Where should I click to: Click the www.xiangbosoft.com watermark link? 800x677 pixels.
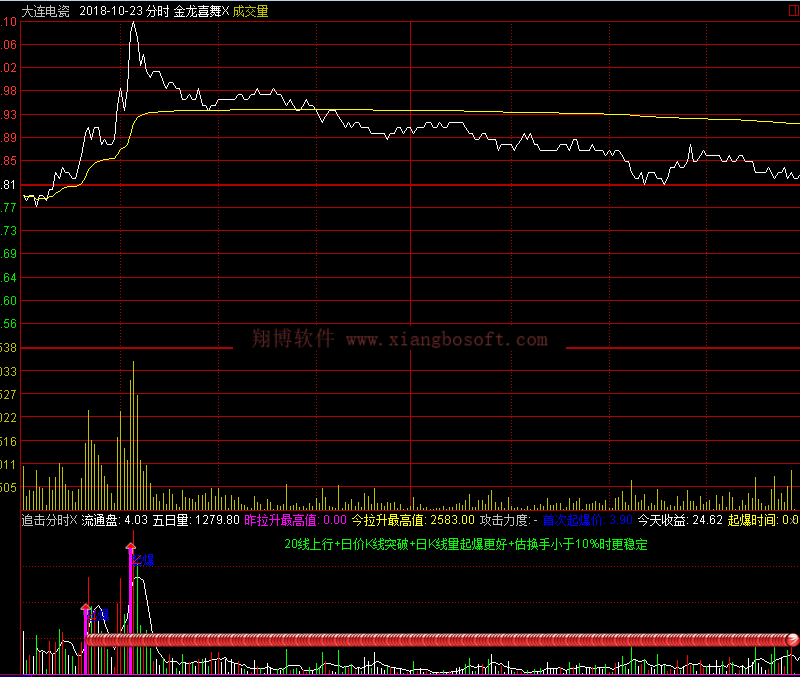[447, 340]
